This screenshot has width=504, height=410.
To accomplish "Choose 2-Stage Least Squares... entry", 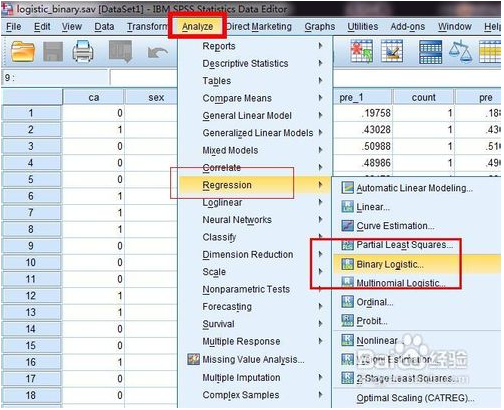I will click(x=417, y=378).
